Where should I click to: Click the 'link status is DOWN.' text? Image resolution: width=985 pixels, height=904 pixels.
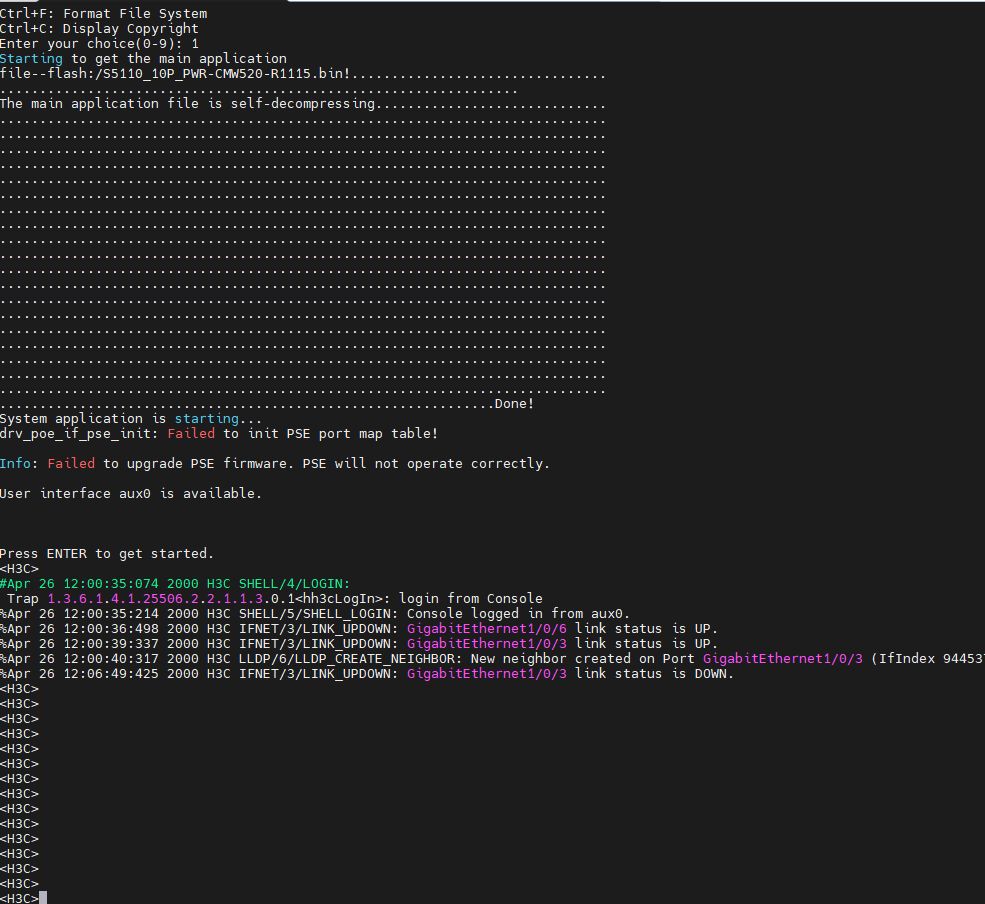point(660,674)
